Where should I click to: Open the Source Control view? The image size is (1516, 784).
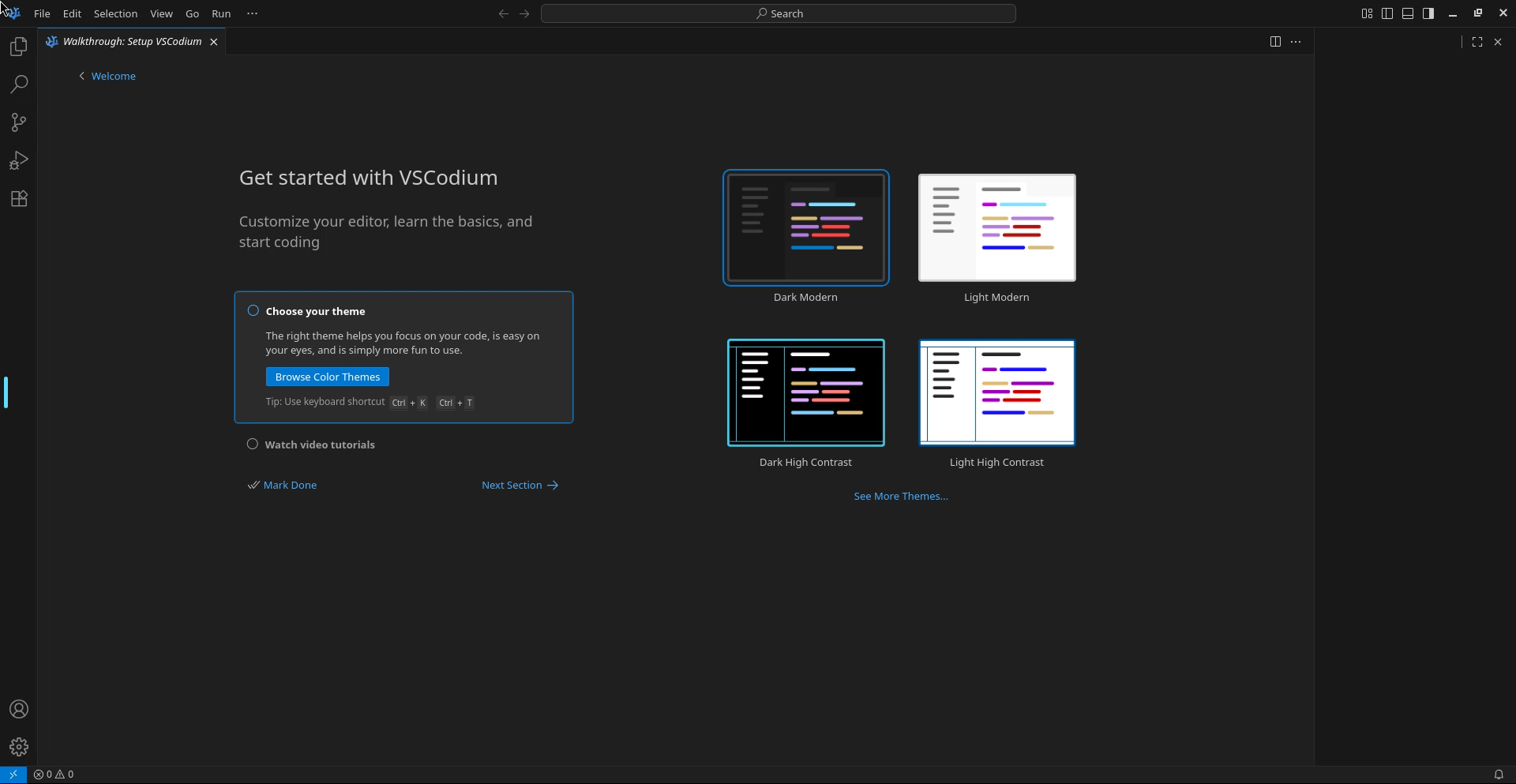coord(18,122)
